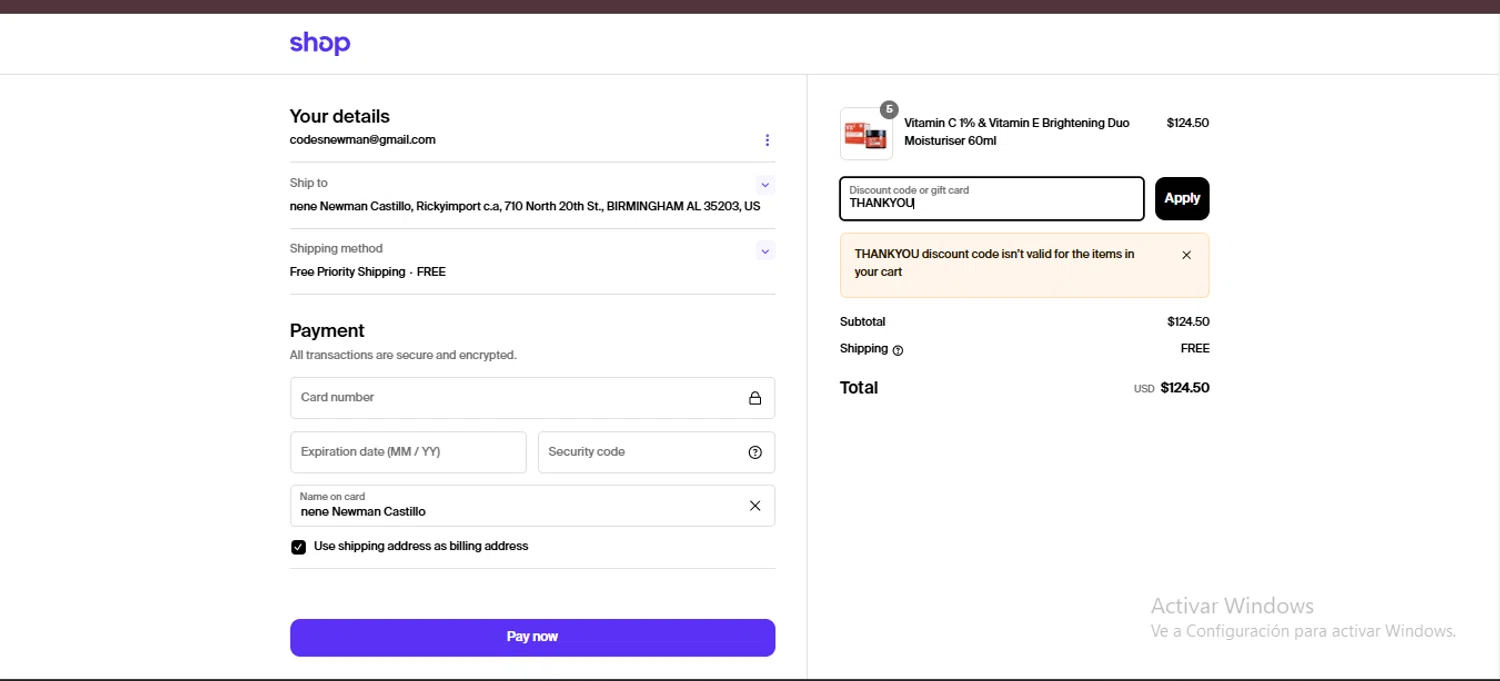Click the Shipping info question mark icon
The image size is (1500, 681).
(897, 350)
